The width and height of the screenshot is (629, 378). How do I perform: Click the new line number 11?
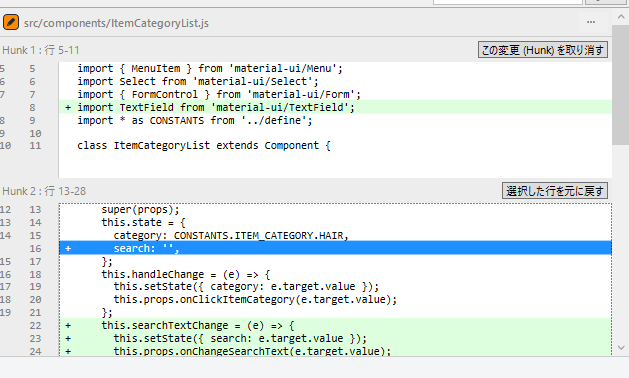35,145
